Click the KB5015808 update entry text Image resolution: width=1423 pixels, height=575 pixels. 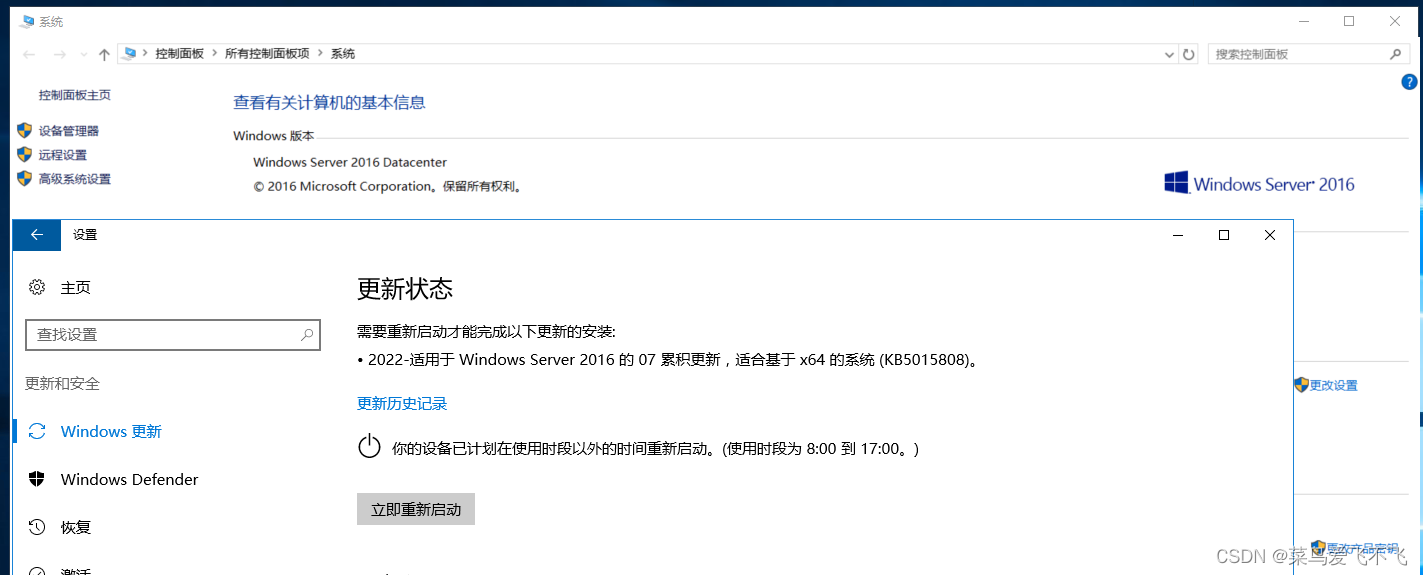(667, 360)
